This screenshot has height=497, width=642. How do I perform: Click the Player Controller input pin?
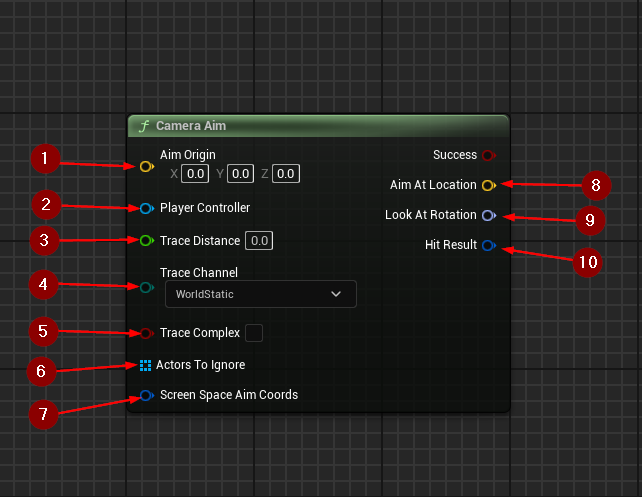pyautogui.click(x=146, y=208)
